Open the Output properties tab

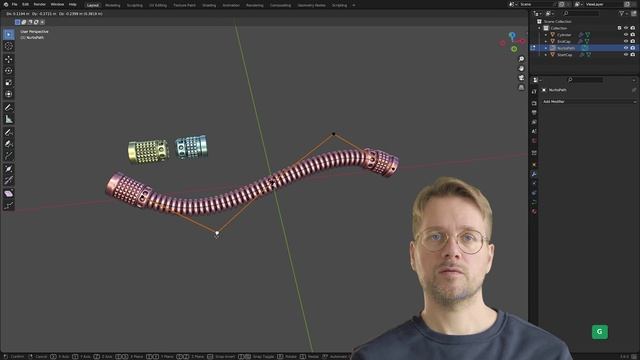click(534, 113)
